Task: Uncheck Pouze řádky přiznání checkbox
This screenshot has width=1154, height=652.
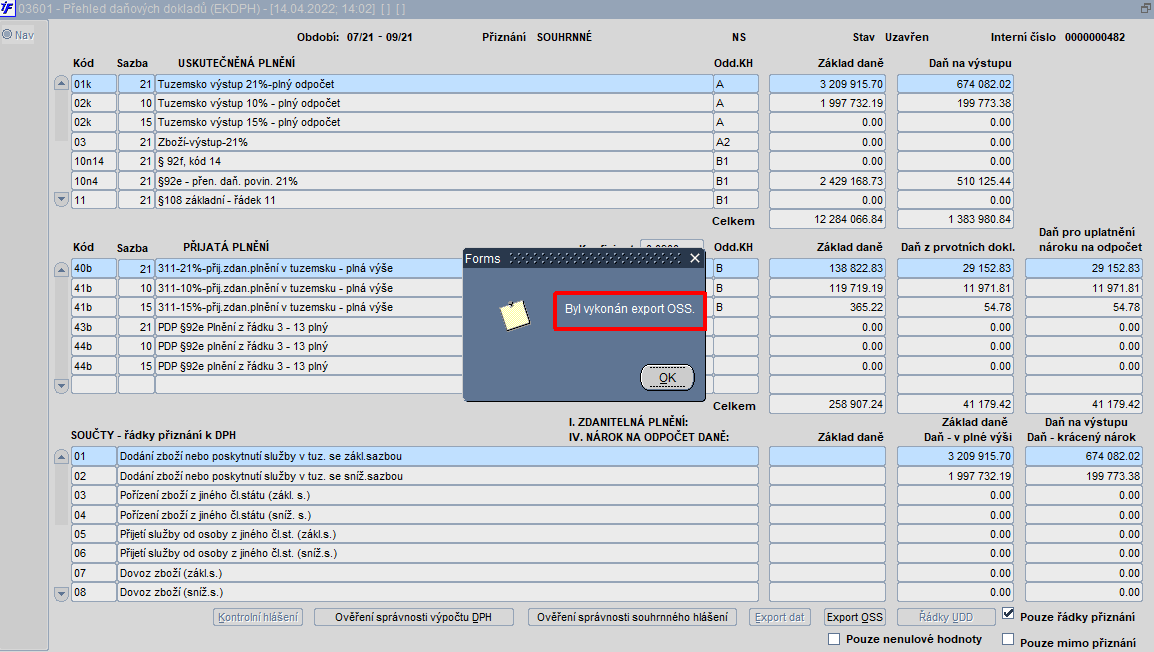Action: point(1008,614)
